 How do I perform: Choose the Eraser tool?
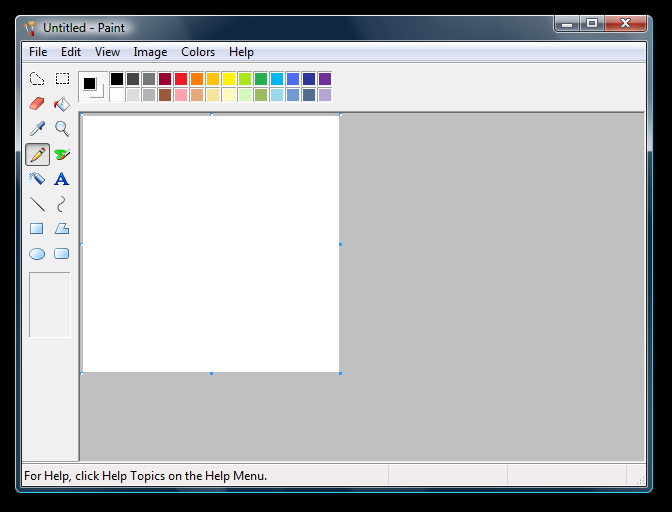pos(37,104)
